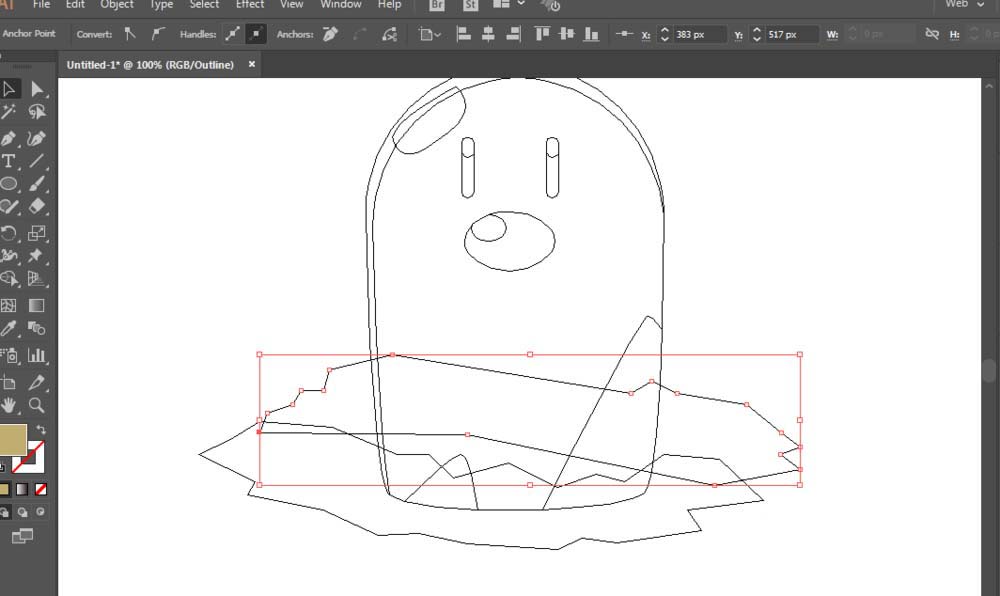Activate the Hand tool
The image size is (1000, 596).
click(x=9, y=405)
